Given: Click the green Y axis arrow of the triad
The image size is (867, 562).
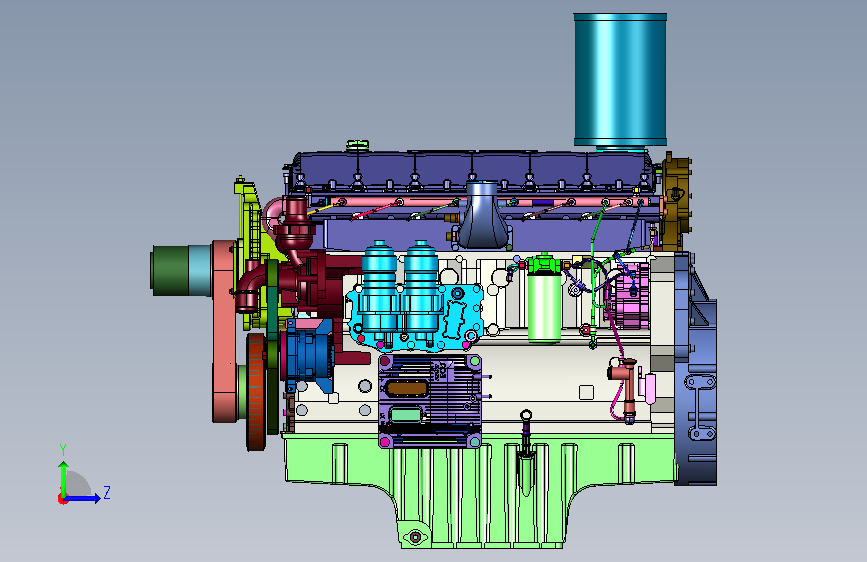Looking at the screenshot, I should (64, 478).
